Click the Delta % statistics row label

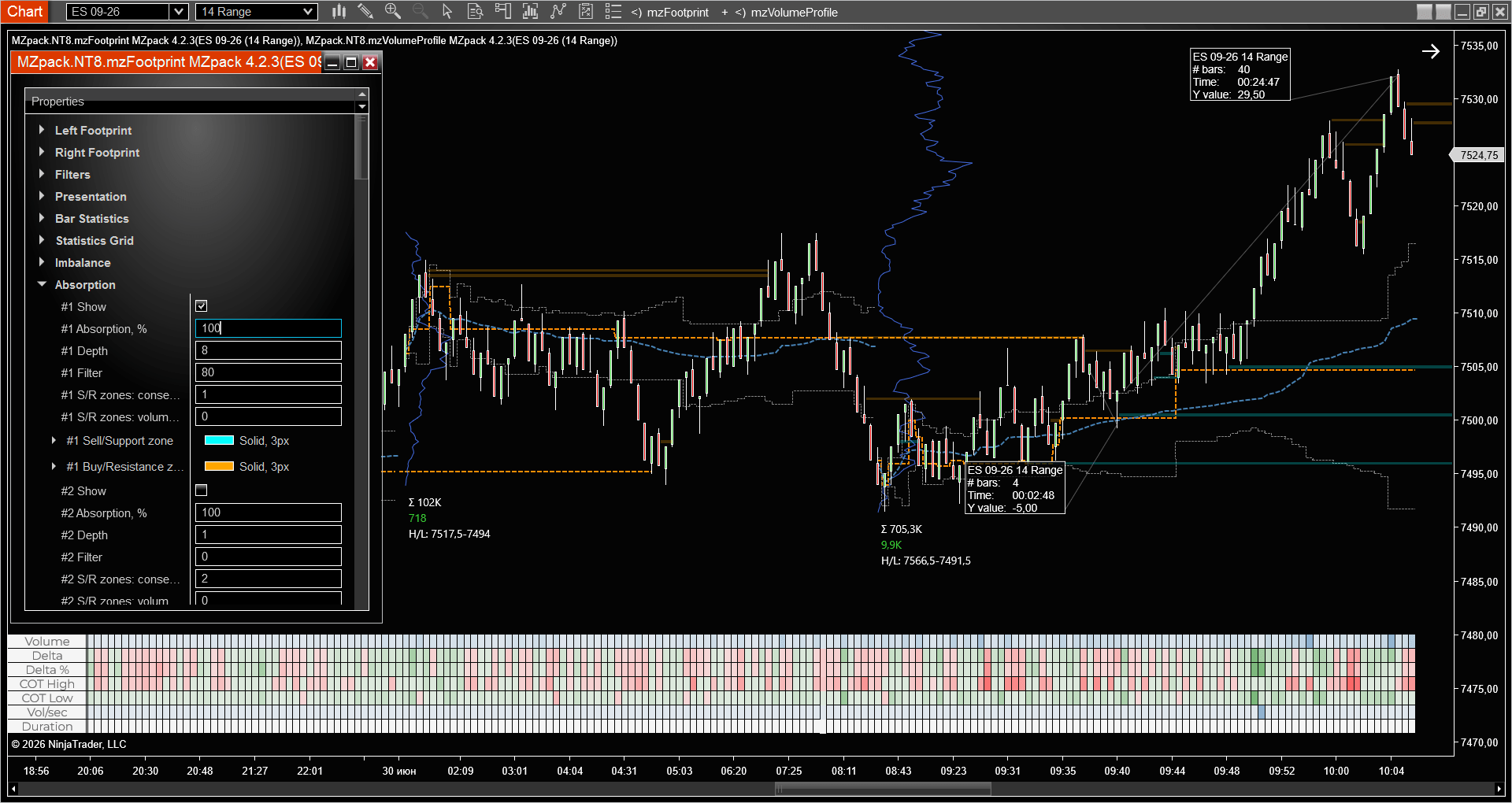pos(47,670)
